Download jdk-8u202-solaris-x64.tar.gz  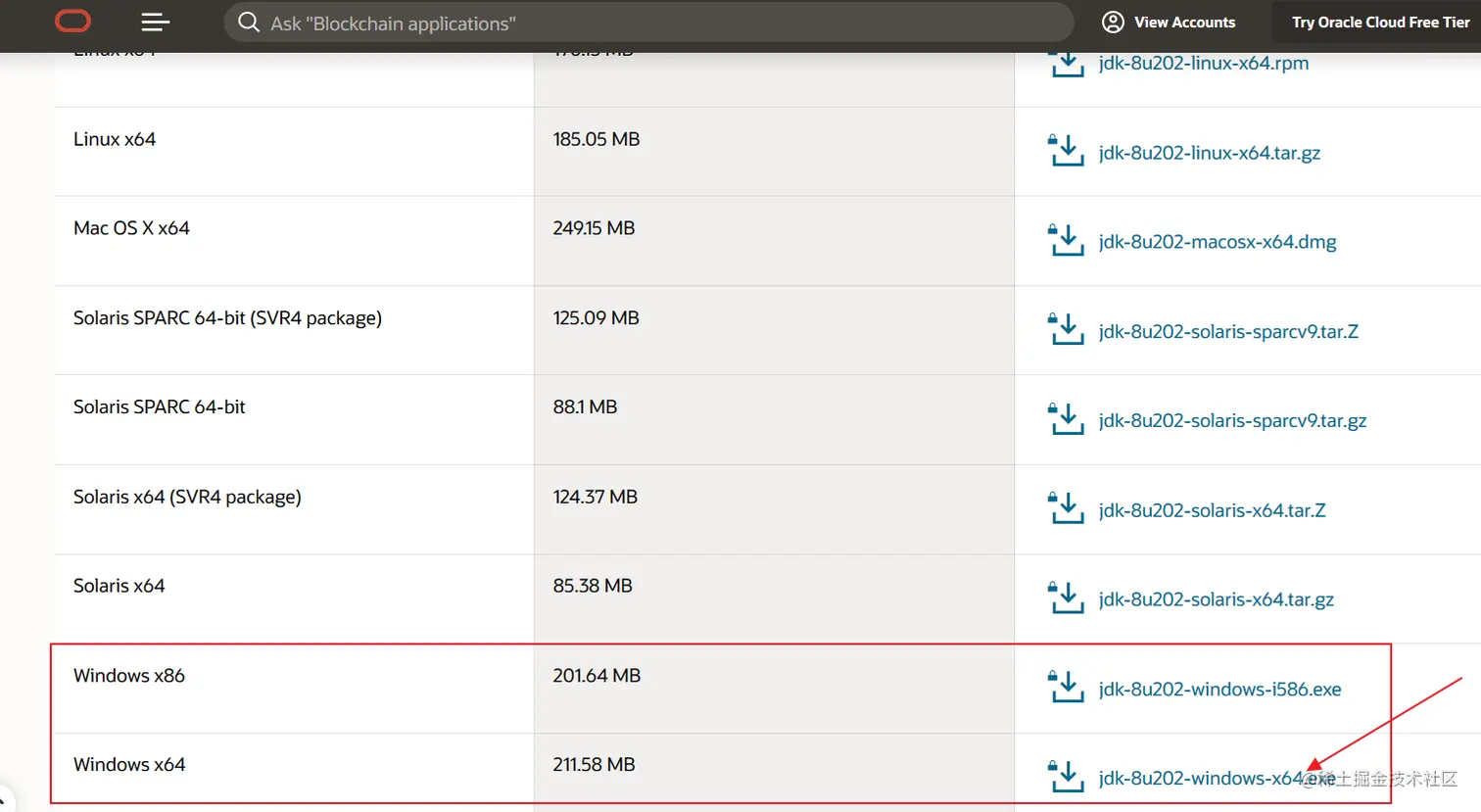click(1216, 599)
